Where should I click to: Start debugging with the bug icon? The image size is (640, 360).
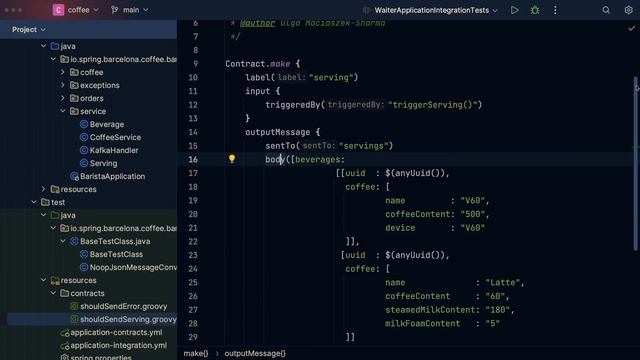pos(535,10)
